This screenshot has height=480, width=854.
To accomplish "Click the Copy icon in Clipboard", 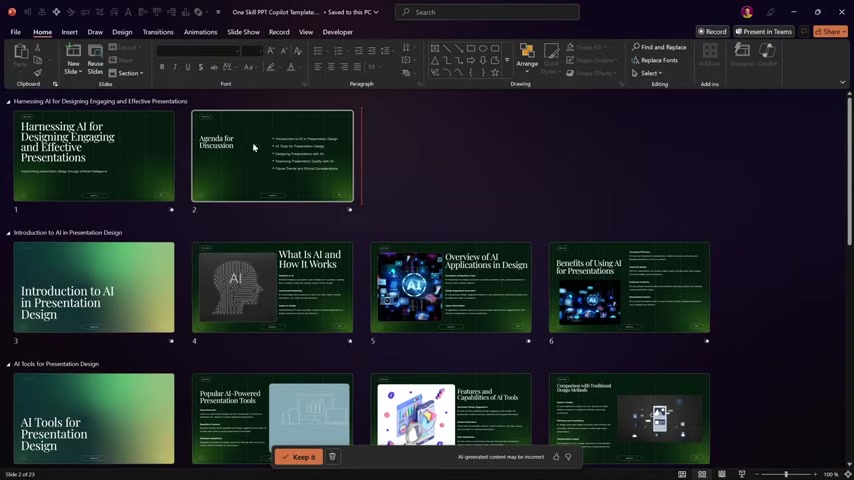I will click(38, 60).
